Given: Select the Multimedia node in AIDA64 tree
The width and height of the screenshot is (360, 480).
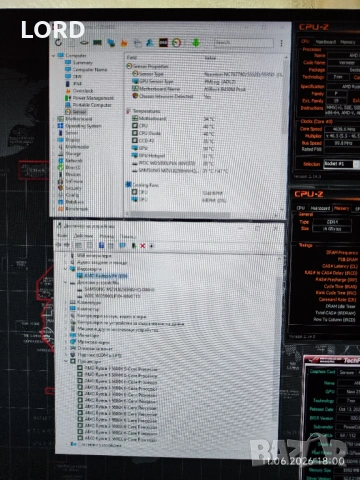Looking at the screenshot, I should [74, 147].
